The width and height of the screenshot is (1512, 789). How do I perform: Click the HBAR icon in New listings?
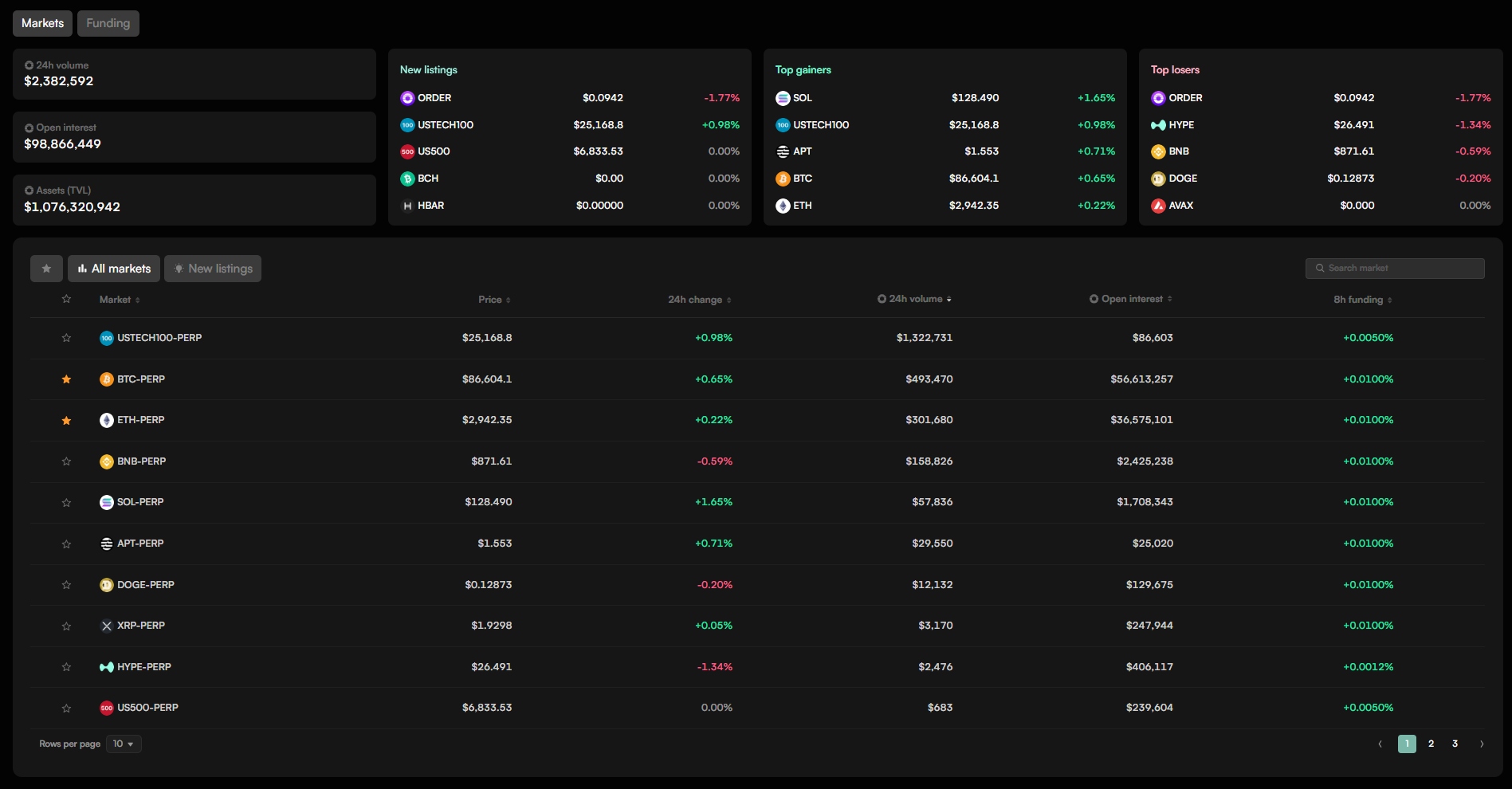(x=407, y=206)
